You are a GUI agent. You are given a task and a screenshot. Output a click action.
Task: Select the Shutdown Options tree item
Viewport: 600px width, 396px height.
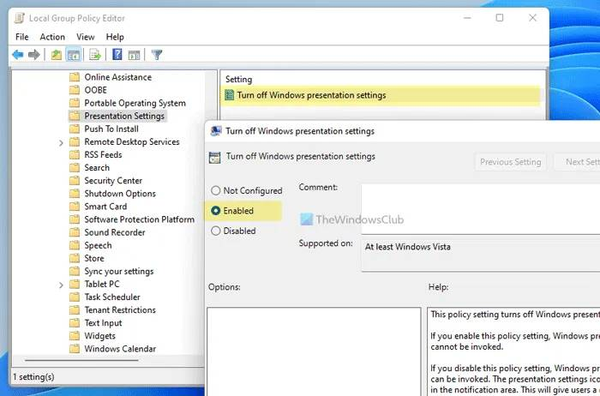click(x=120, y=194)
